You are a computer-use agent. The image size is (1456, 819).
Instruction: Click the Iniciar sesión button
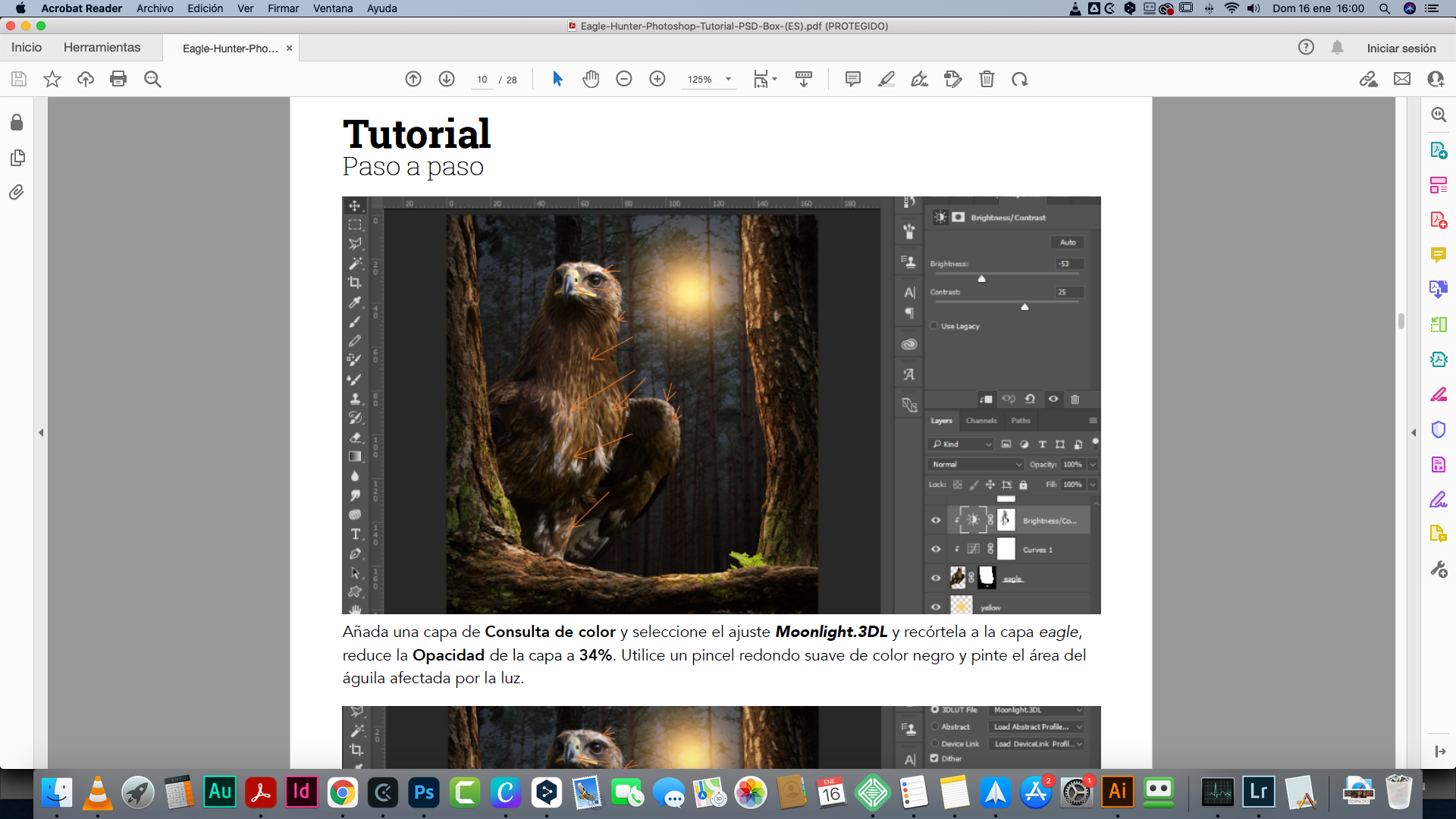click(x=1401, y=48)
